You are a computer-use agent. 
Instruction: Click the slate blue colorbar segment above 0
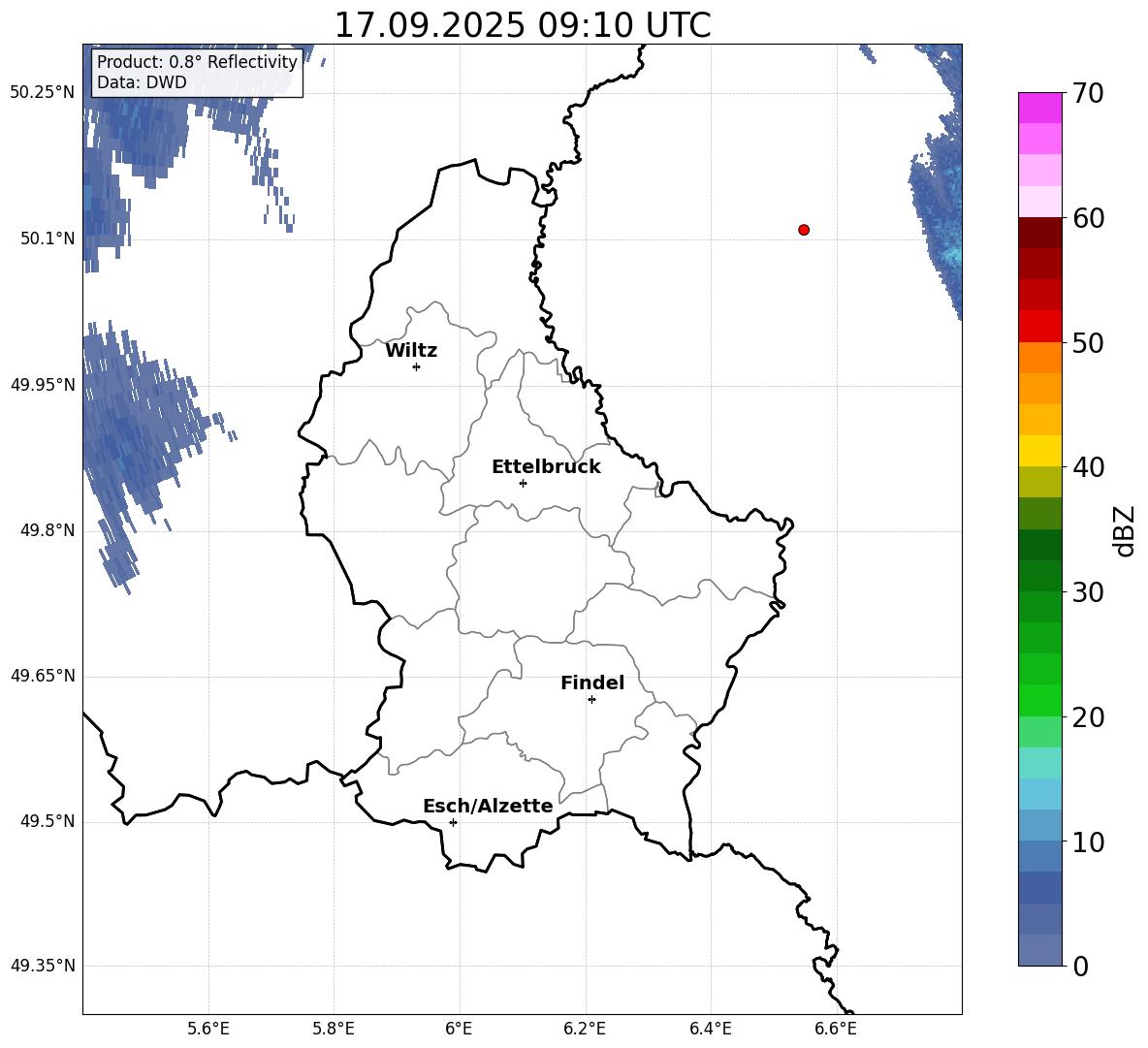[x=1039, y=950]
